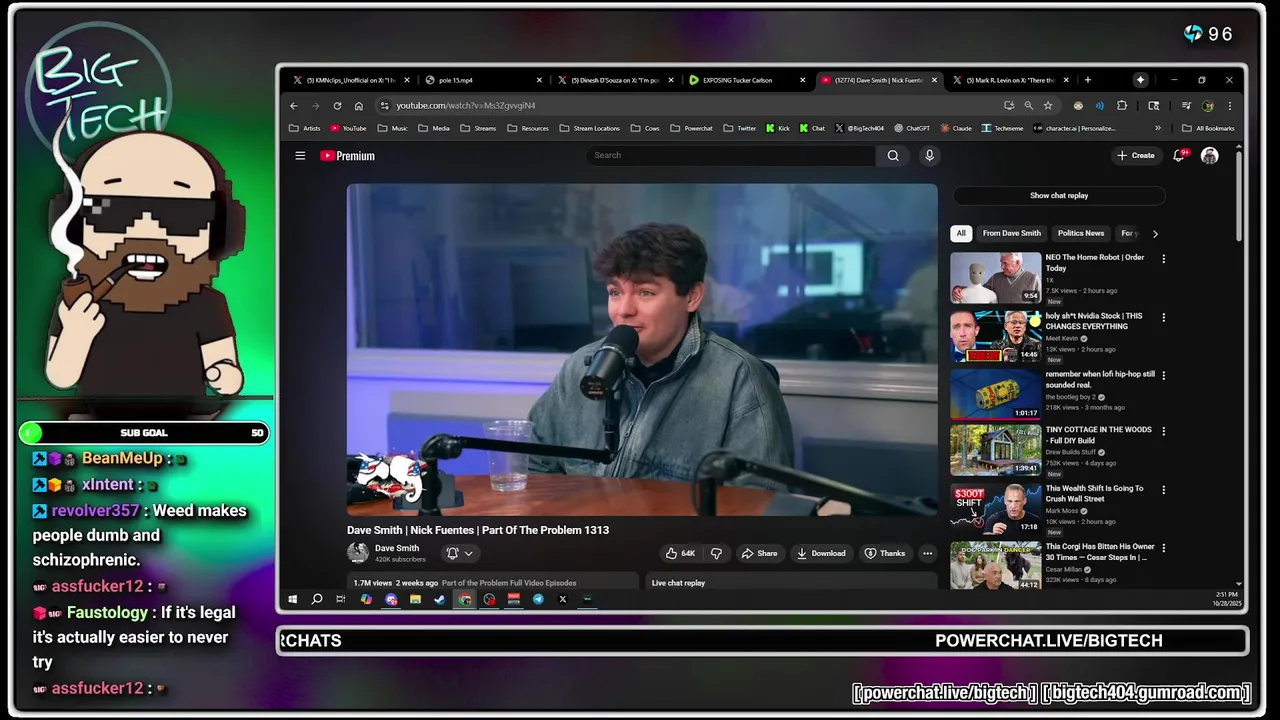Start voice search with the microphone icon
The image size is (1280, 720).
[x=929, y=155]
